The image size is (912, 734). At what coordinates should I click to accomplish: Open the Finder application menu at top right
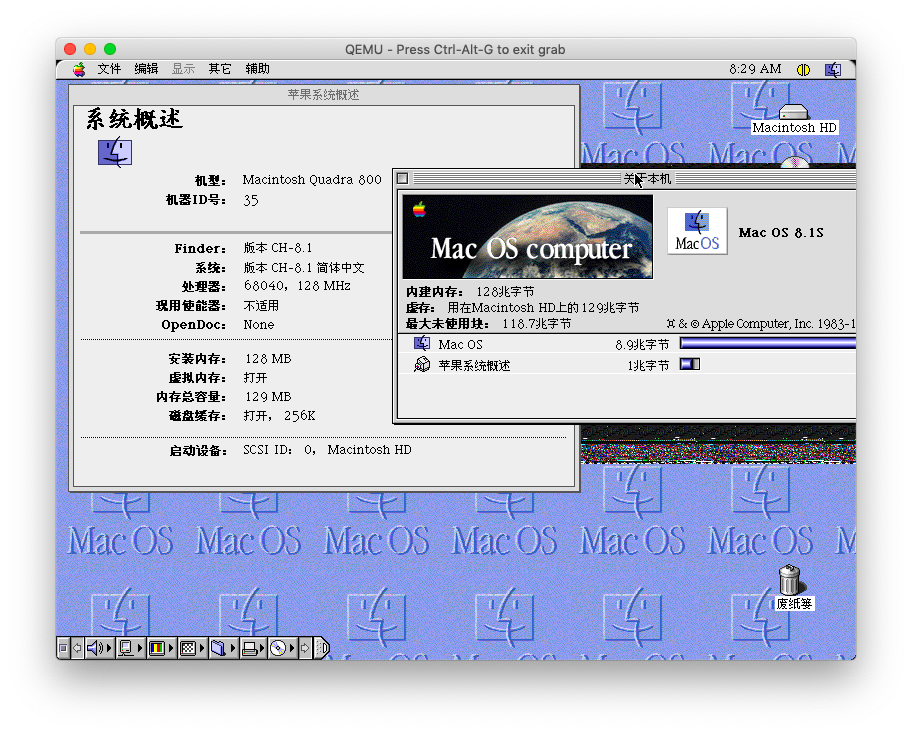click(833, 68)
